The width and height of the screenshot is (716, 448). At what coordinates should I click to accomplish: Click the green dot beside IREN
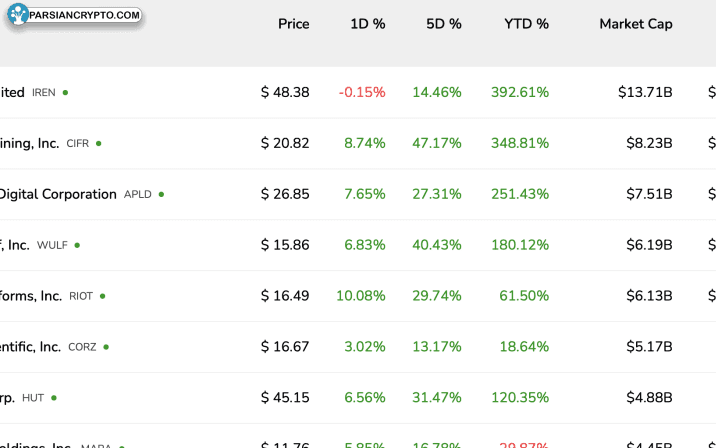[66, 92]
